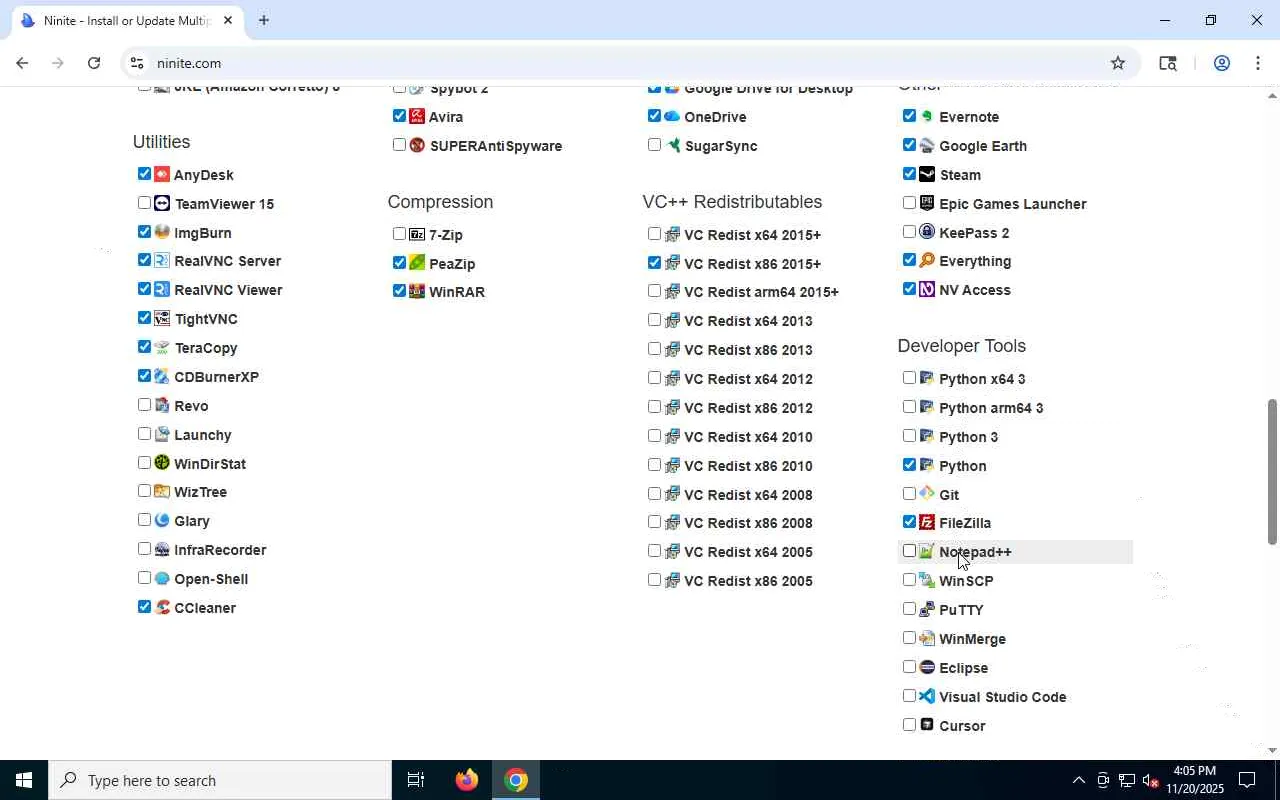Reload the ninite.com page
1280x800 pixels.
tap(94, 63)
